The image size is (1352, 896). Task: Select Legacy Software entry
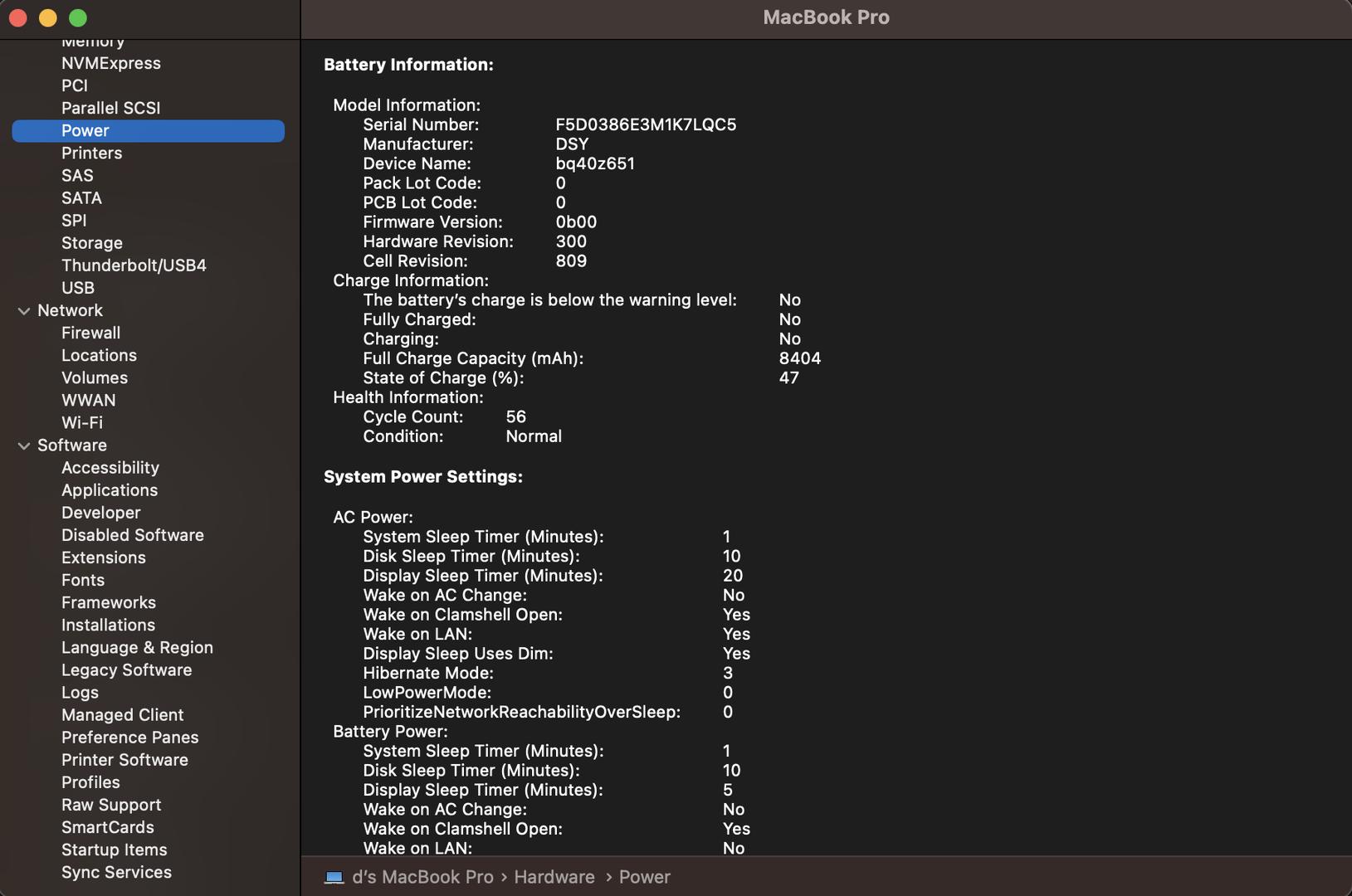(x=126, y=670)
